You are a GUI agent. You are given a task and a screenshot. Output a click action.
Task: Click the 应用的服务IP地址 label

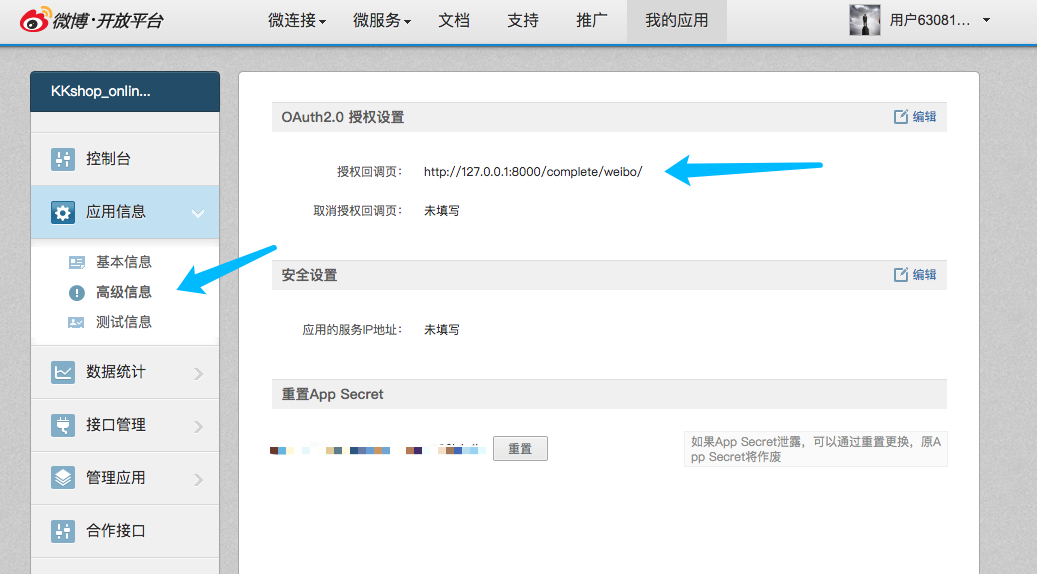coord(352,329)
